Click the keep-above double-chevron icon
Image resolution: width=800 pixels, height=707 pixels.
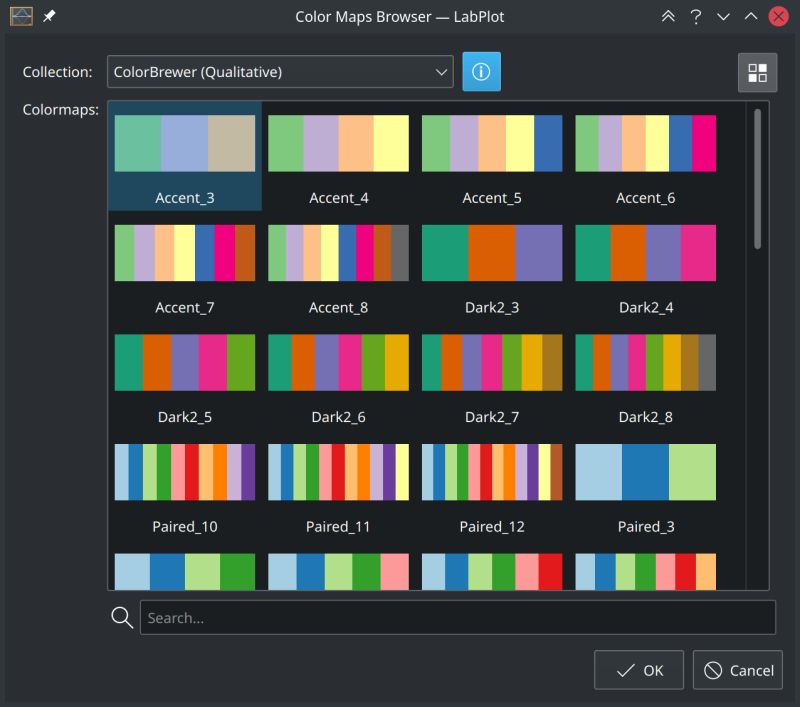(x=668, y=16)
